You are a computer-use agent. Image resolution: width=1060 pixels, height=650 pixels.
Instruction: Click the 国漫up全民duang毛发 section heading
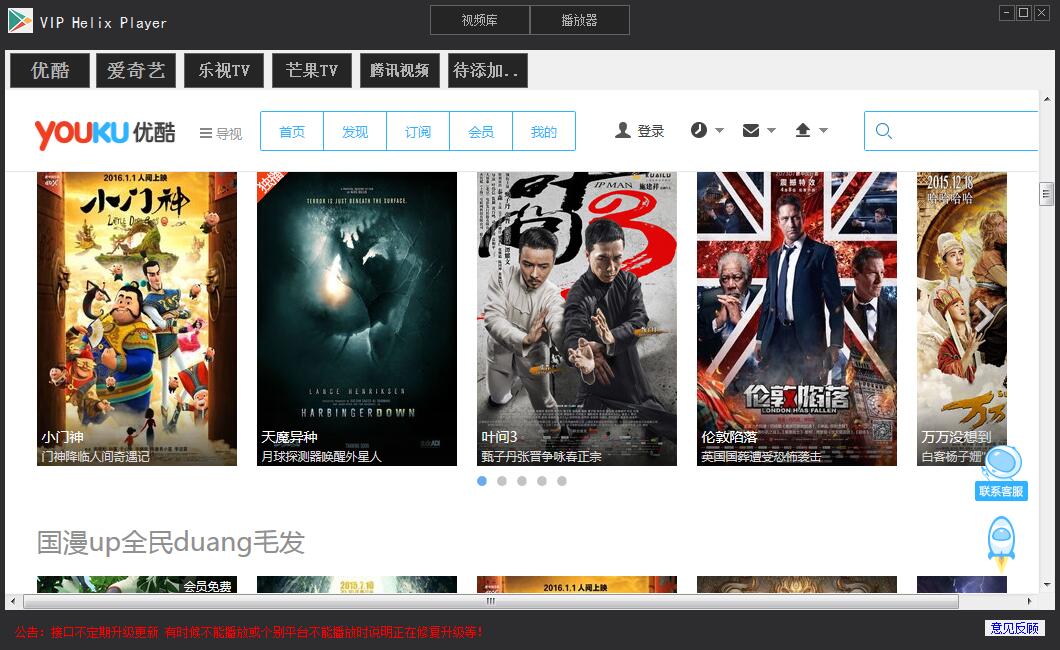coord(171,543)
